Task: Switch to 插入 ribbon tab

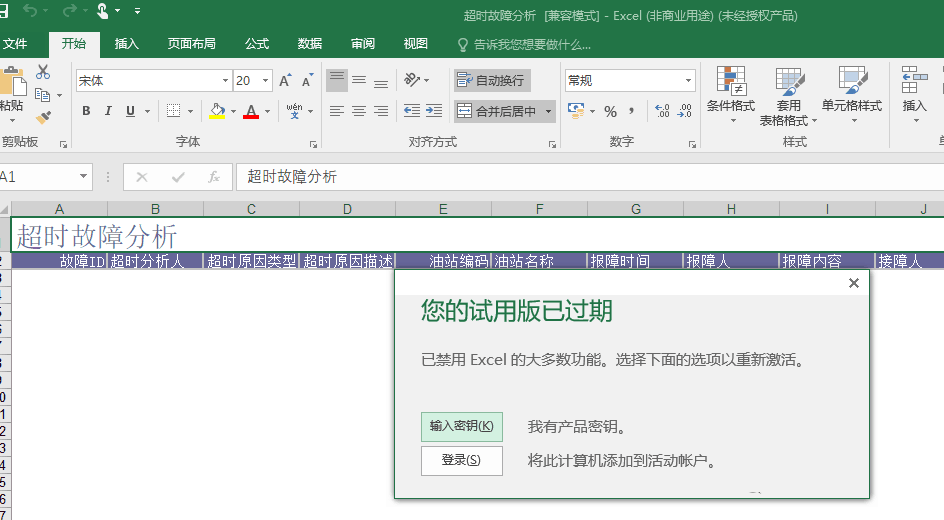Action: [x=126, y=43]
